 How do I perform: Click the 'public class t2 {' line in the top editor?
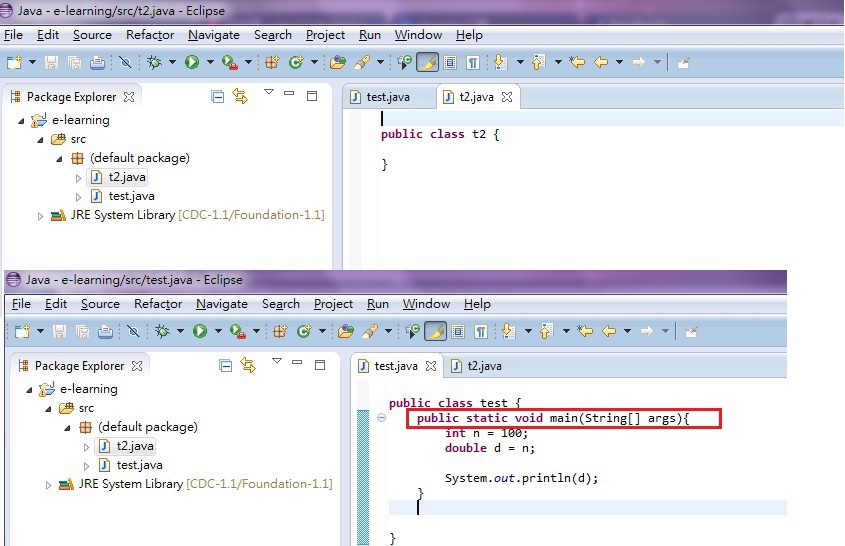(440, 134)
